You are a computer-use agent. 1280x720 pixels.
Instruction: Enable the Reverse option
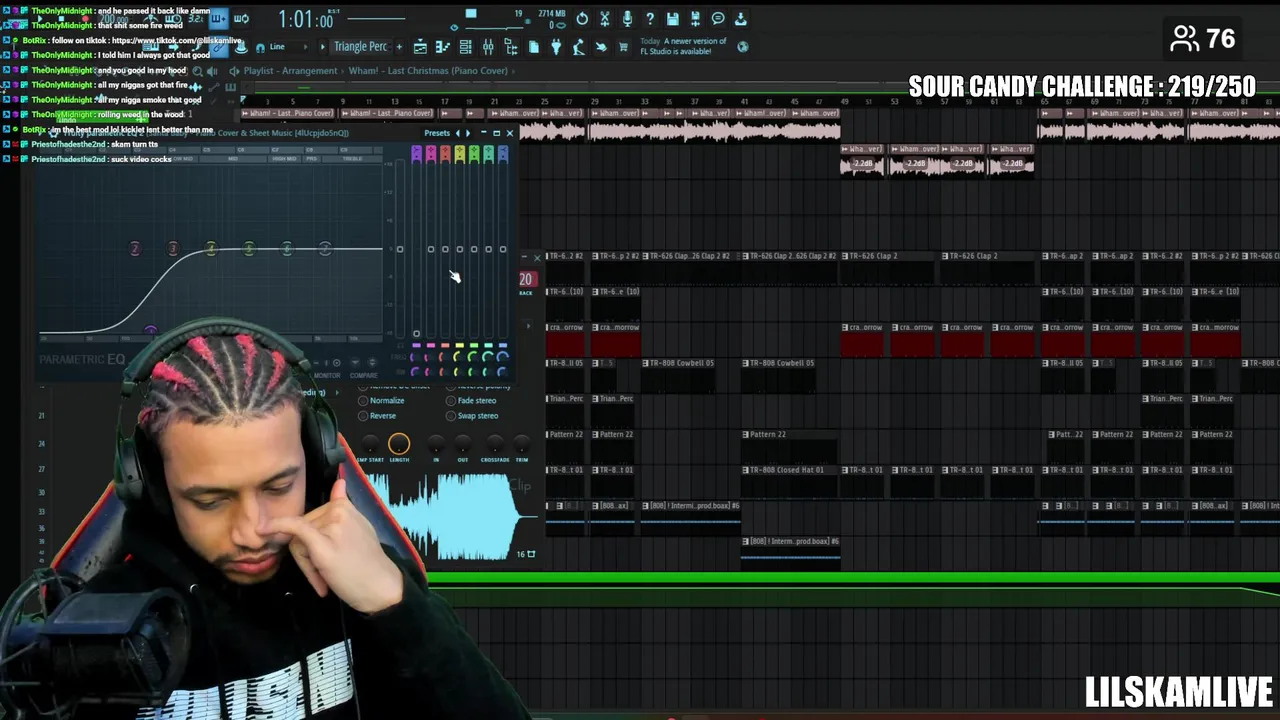point(378,416)
